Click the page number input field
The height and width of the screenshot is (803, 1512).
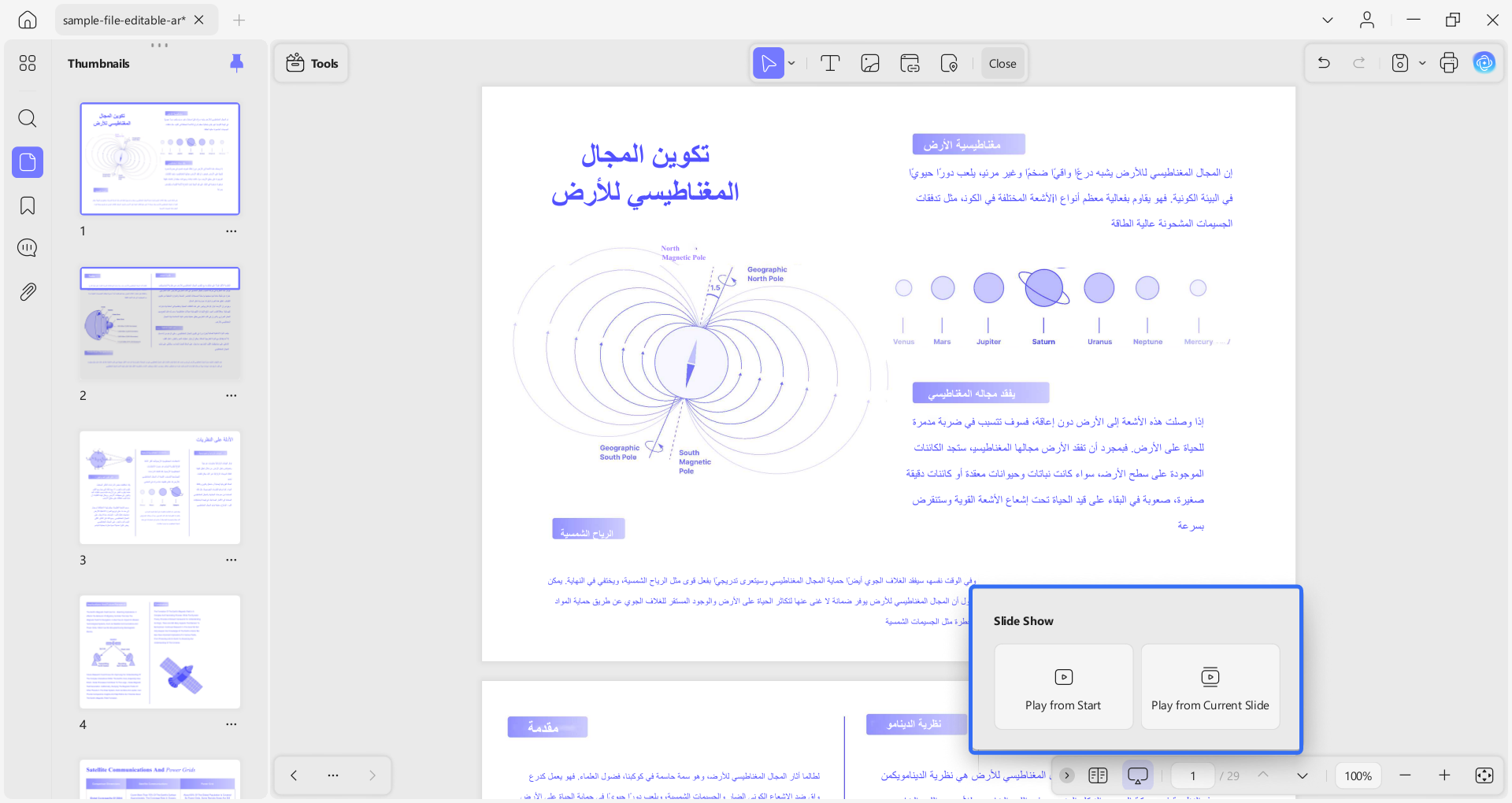pos(1193,775)
